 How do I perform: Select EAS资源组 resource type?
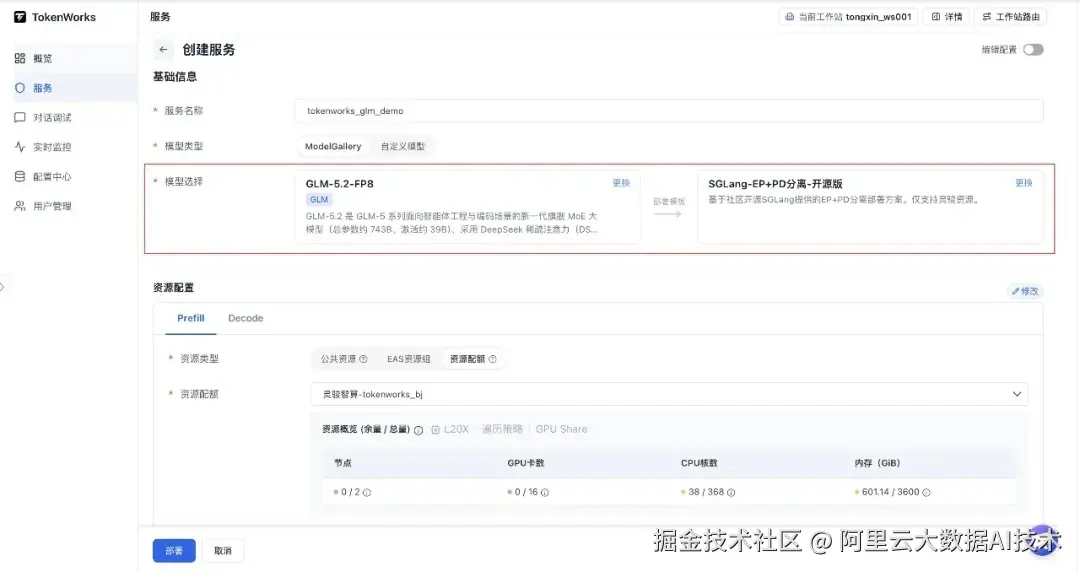click(408, 359)
